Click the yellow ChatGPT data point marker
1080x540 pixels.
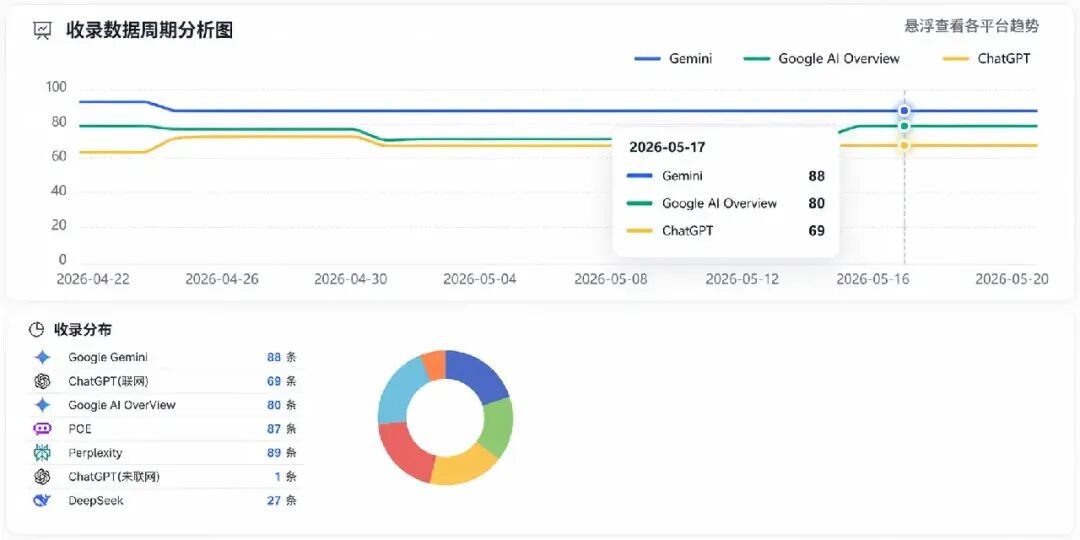(x=904, y=145)
